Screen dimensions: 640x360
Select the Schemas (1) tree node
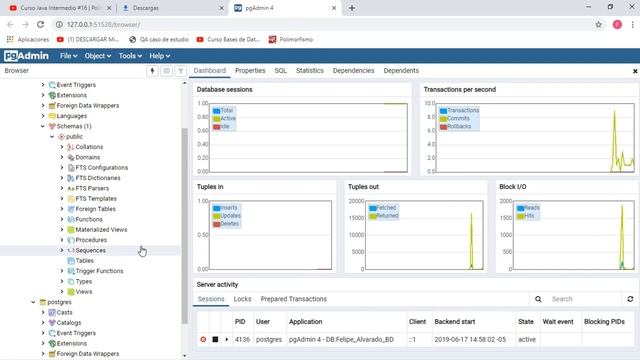(x=73, y=127)
